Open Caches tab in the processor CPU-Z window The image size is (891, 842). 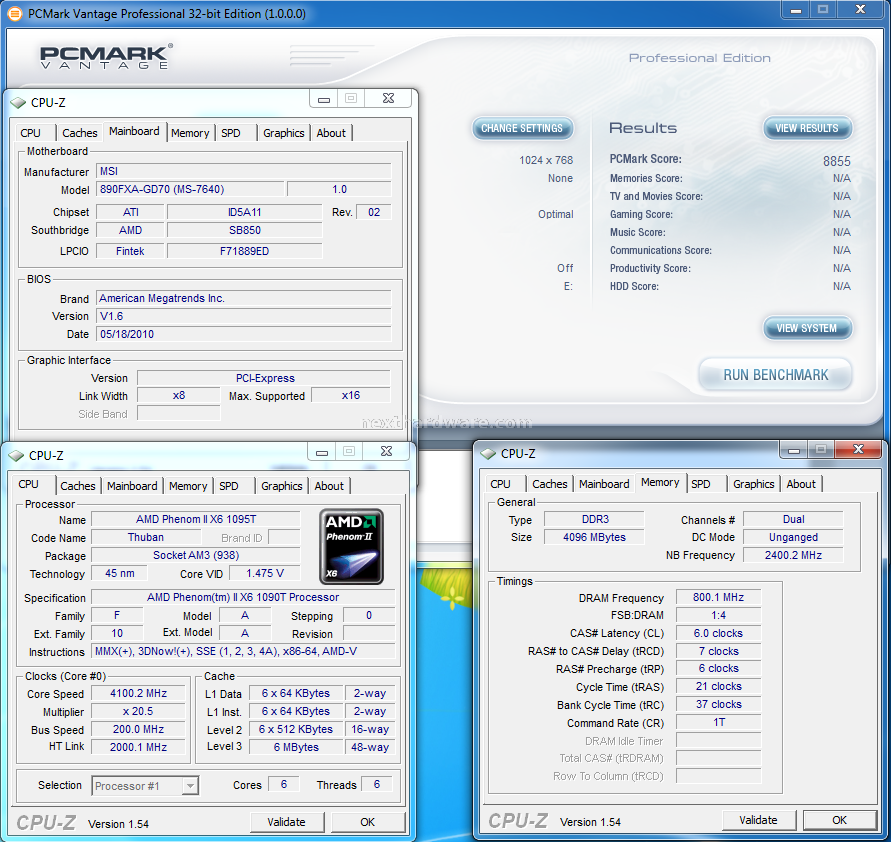coord(78,486)
